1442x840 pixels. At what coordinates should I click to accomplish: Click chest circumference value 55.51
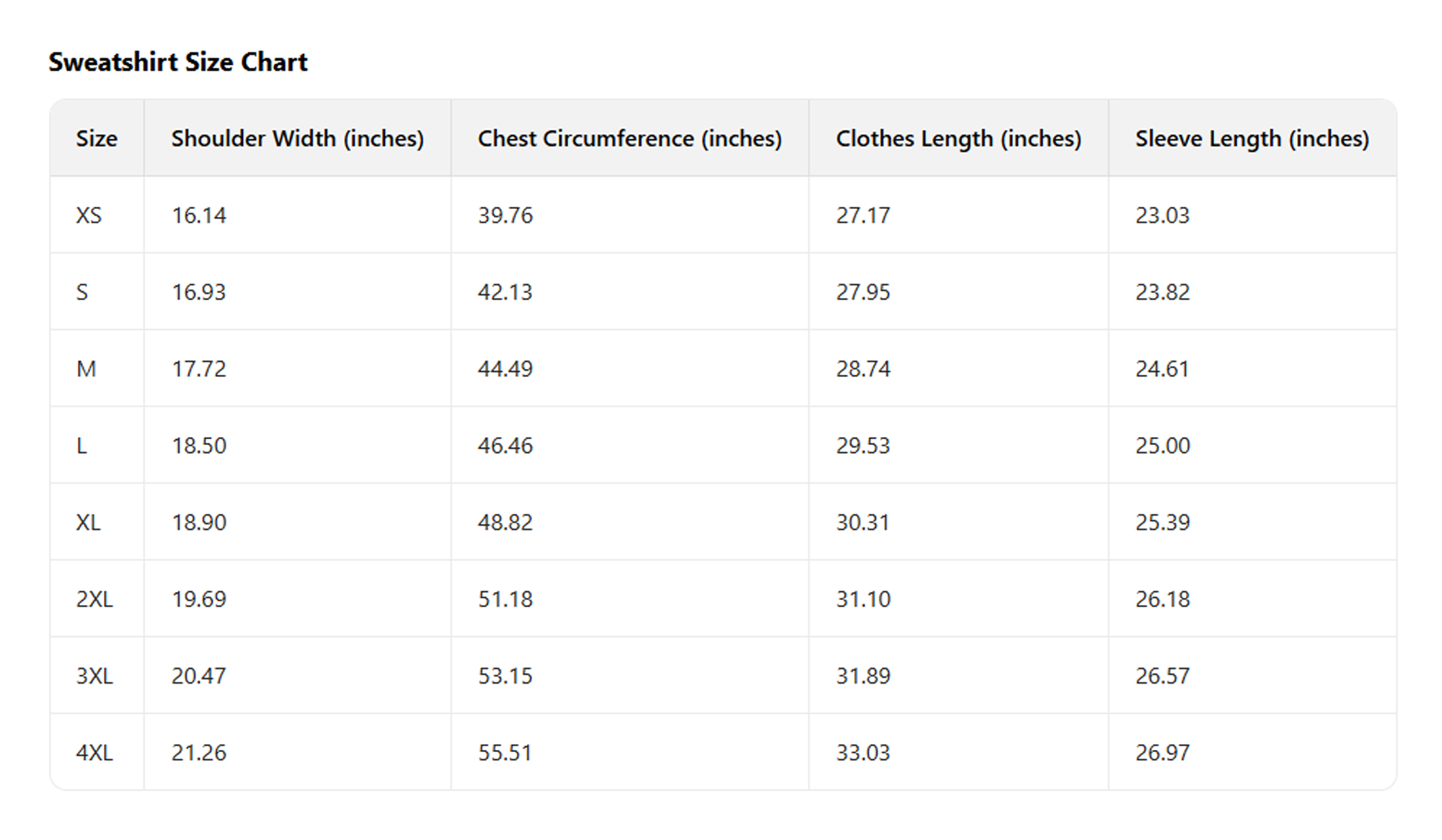pyautogui.click(x=505, y=753)
